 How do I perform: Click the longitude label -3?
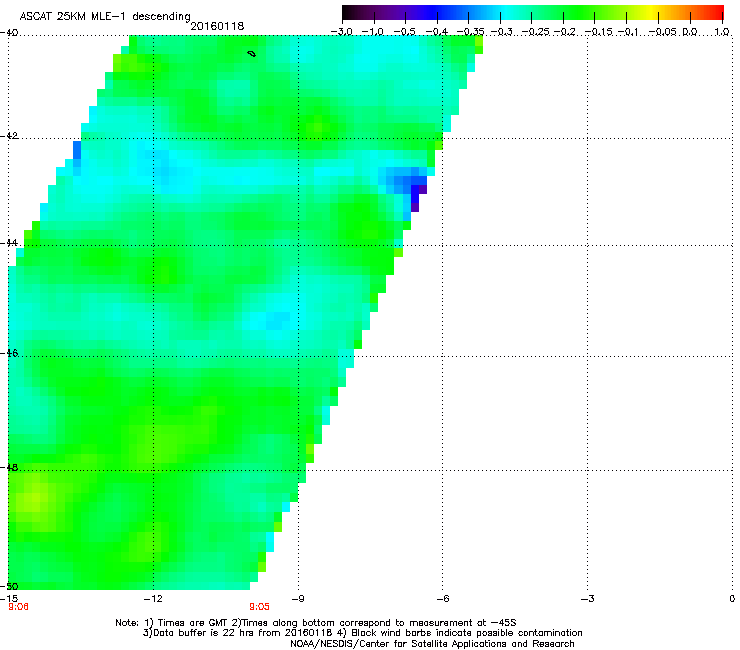587,599
